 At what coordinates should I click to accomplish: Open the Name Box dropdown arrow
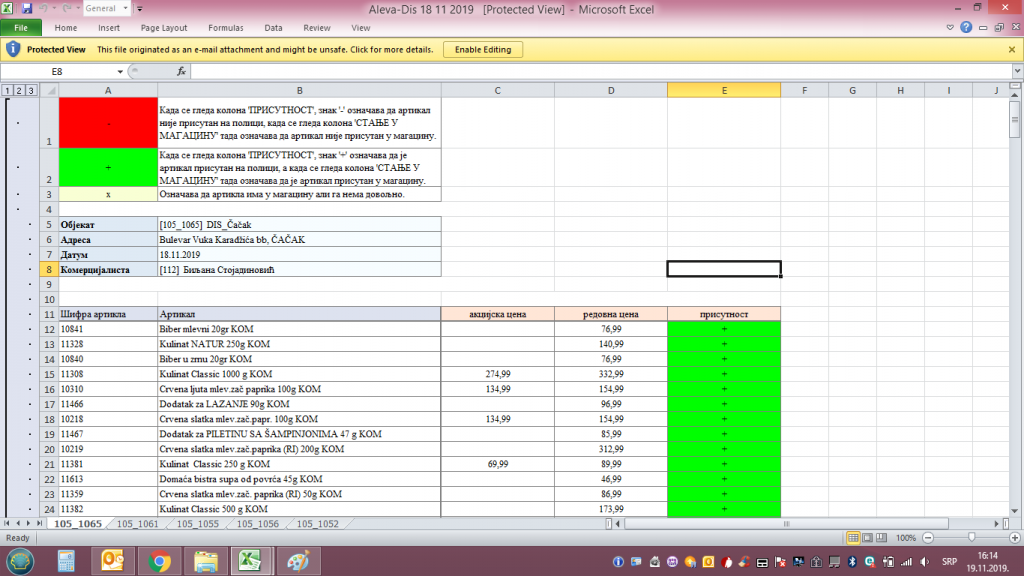click(x=120, y=72)
